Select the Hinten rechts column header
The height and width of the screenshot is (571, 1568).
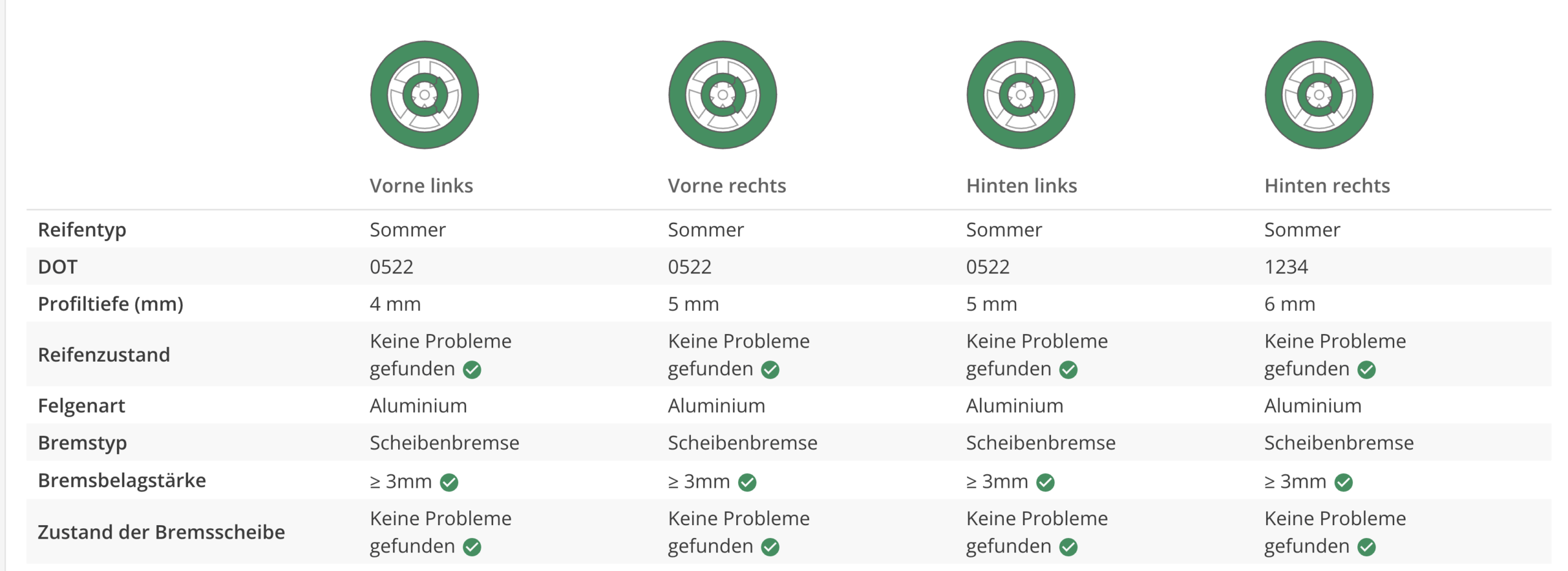1327,185
